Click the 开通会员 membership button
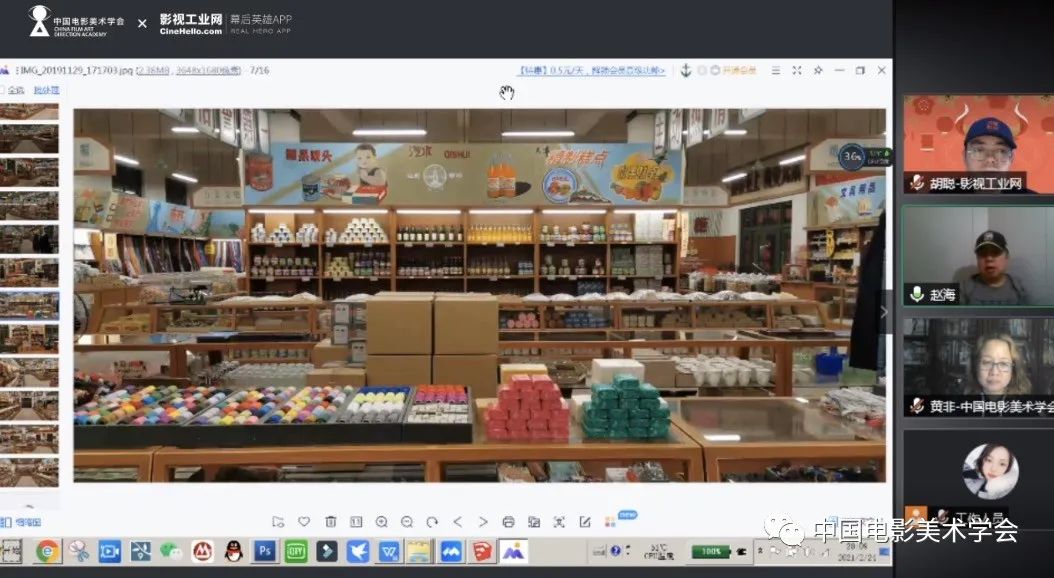The height and width of the screenshot is (578, 1054). 739,71
